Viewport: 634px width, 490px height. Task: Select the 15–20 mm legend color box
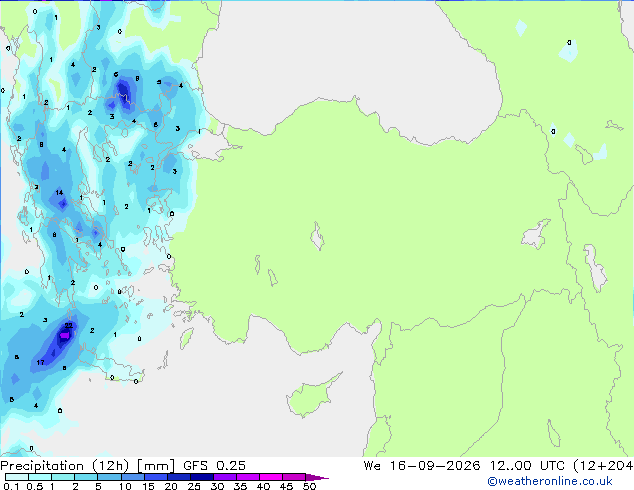tap(156, 477)
